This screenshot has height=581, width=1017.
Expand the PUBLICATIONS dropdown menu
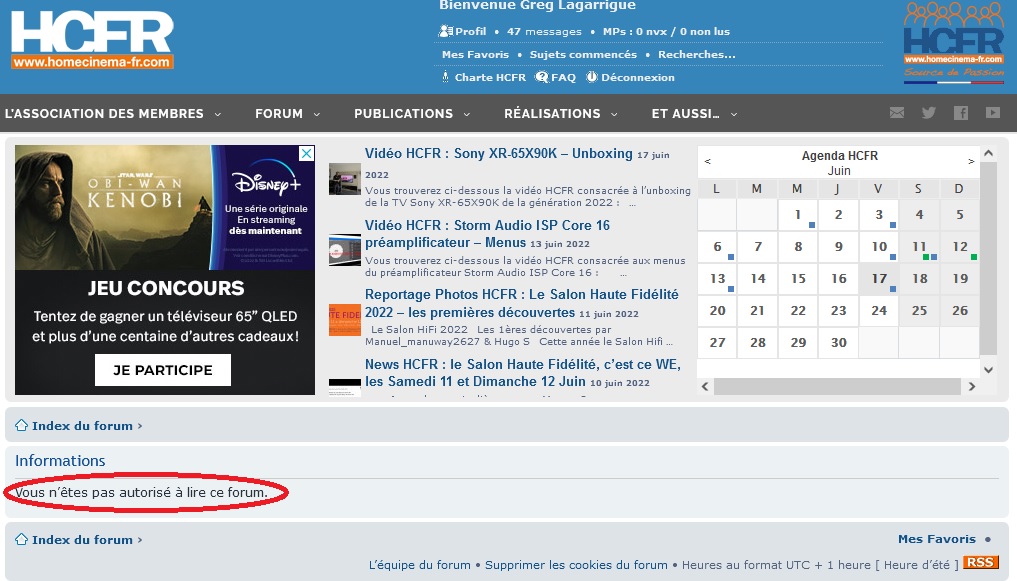[x=412, y=113]
